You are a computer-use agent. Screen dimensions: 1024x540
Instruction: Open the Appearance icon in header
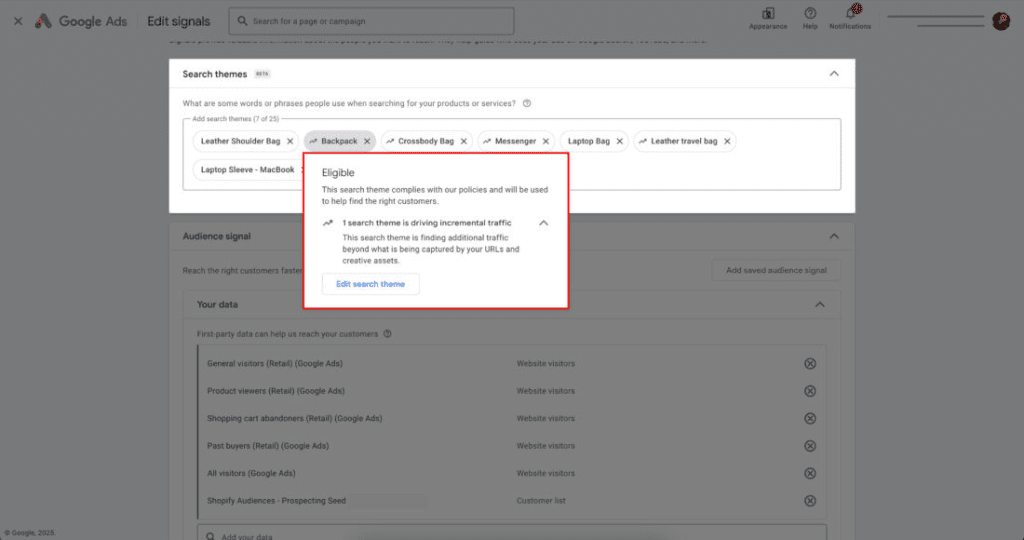pos(768,14)
